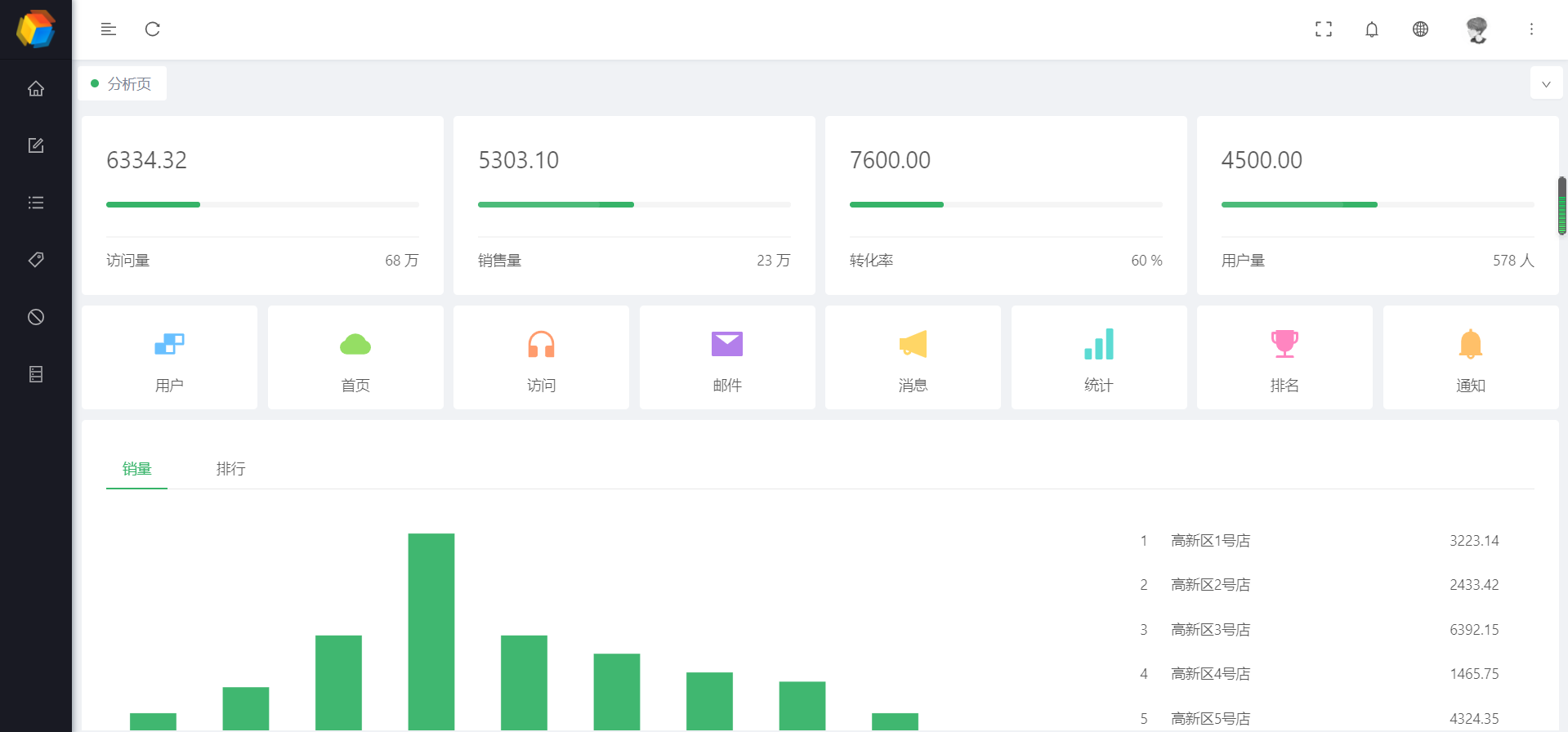The image size is (1568, 732).
Task: Select 高新区2号店 ranking row
Action: click(x=1320, y=585)
